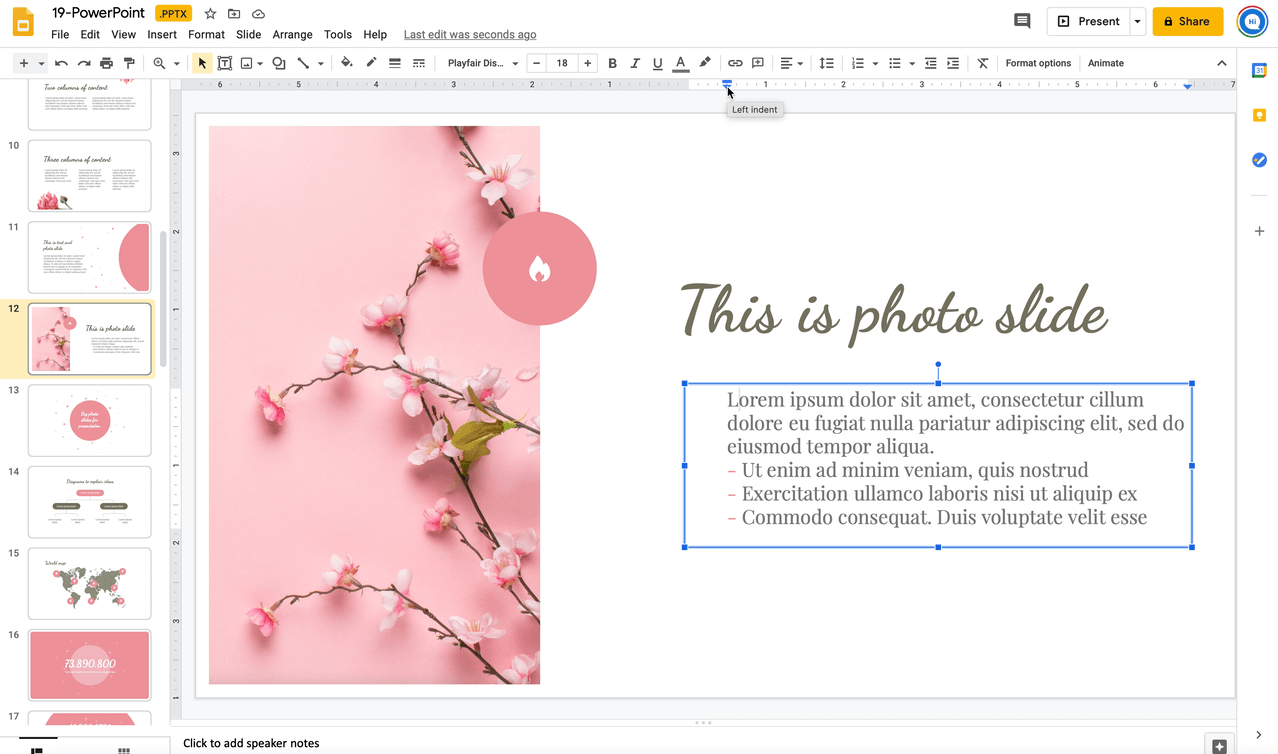The height and width of the screenshot is (754, 1278).
Task: Expand the insert image dropdown arrow
Action: click(x=260, y=64)
